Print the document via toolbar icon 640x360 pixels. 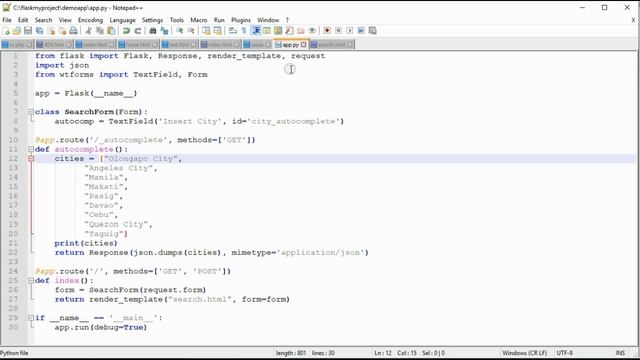[x=73, y=31]
